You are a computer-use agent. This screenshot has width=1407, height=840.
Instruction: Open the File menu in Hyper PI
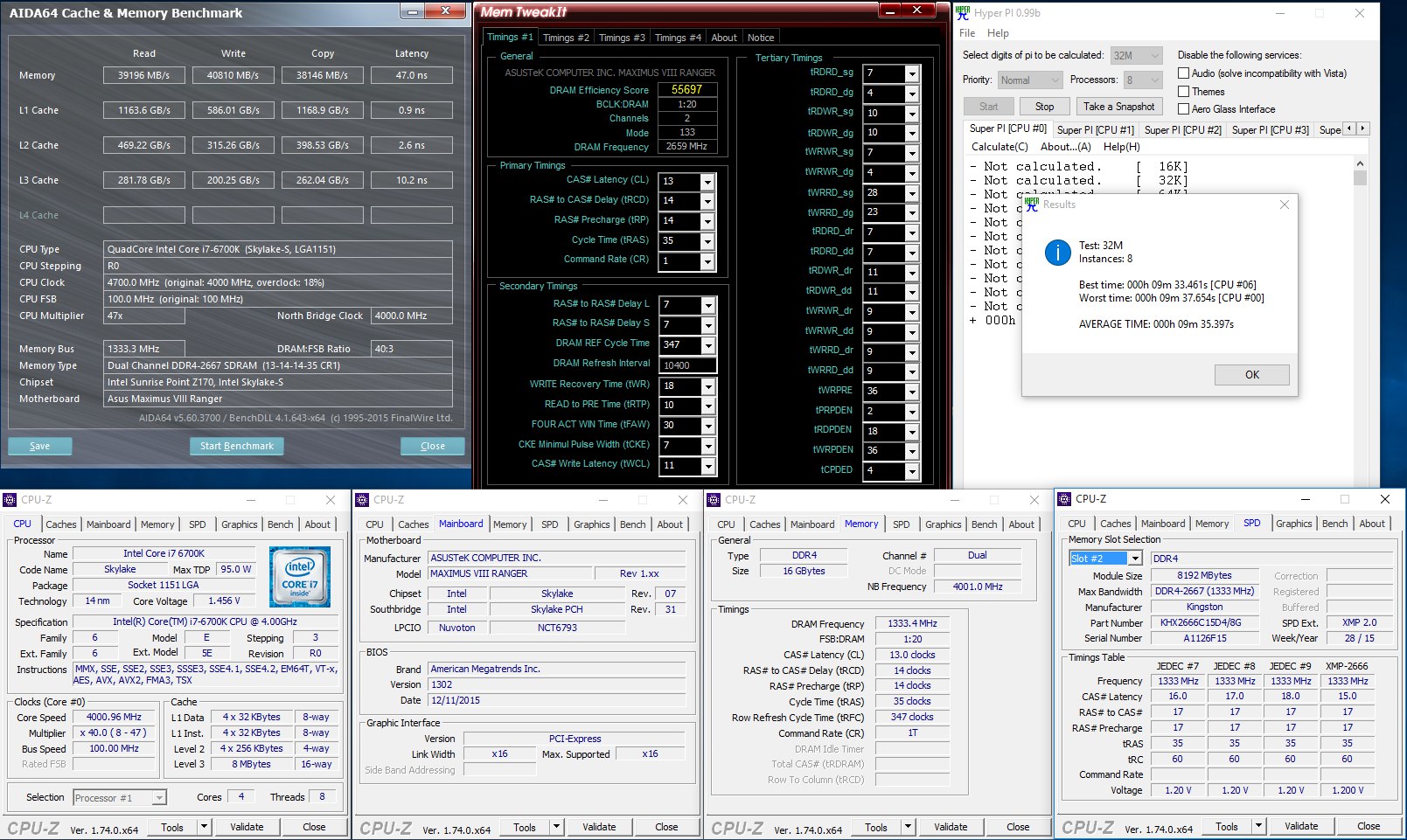coord(967,33)
